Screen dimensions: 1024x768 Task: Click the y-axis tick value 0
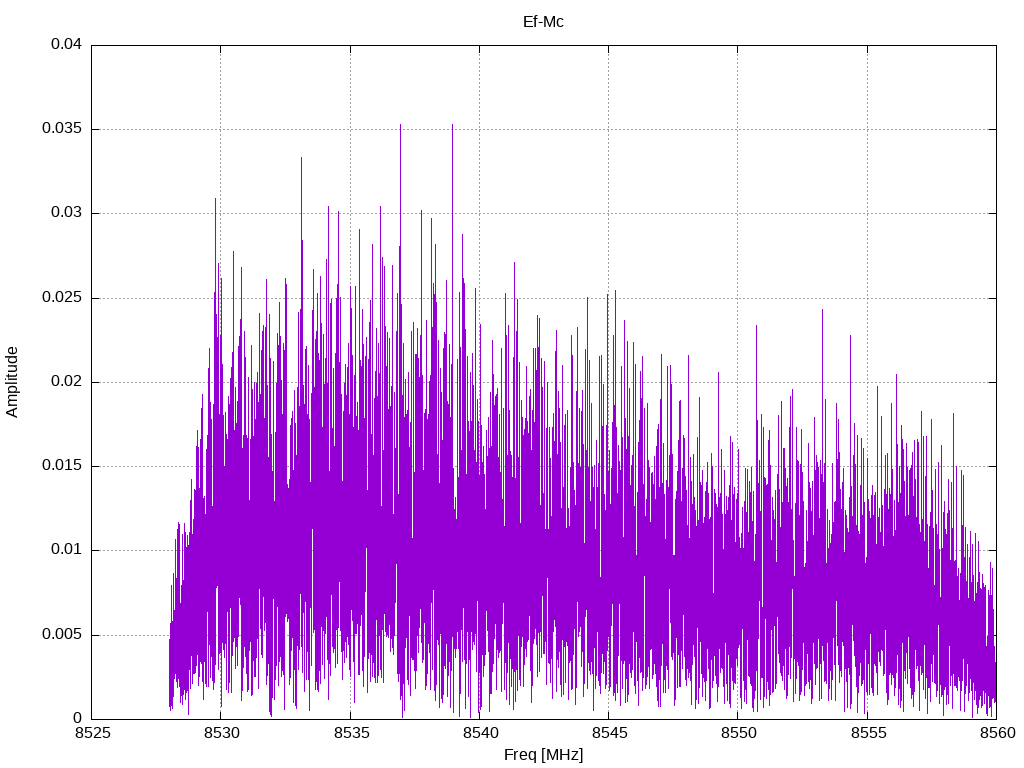point(78,718)
